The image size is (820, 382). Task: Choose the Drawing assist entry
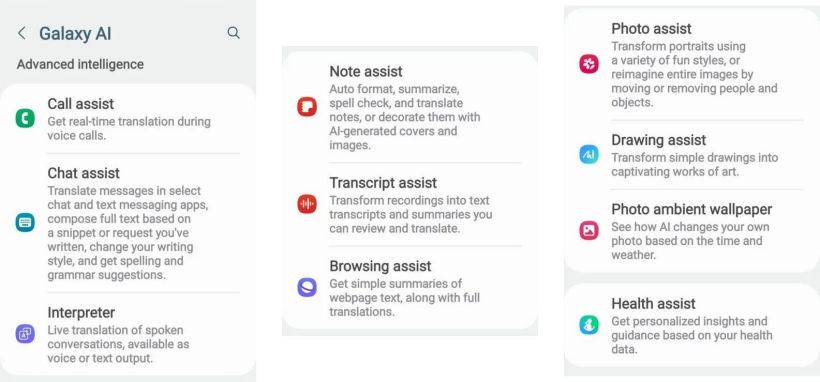tap(692, 154)
